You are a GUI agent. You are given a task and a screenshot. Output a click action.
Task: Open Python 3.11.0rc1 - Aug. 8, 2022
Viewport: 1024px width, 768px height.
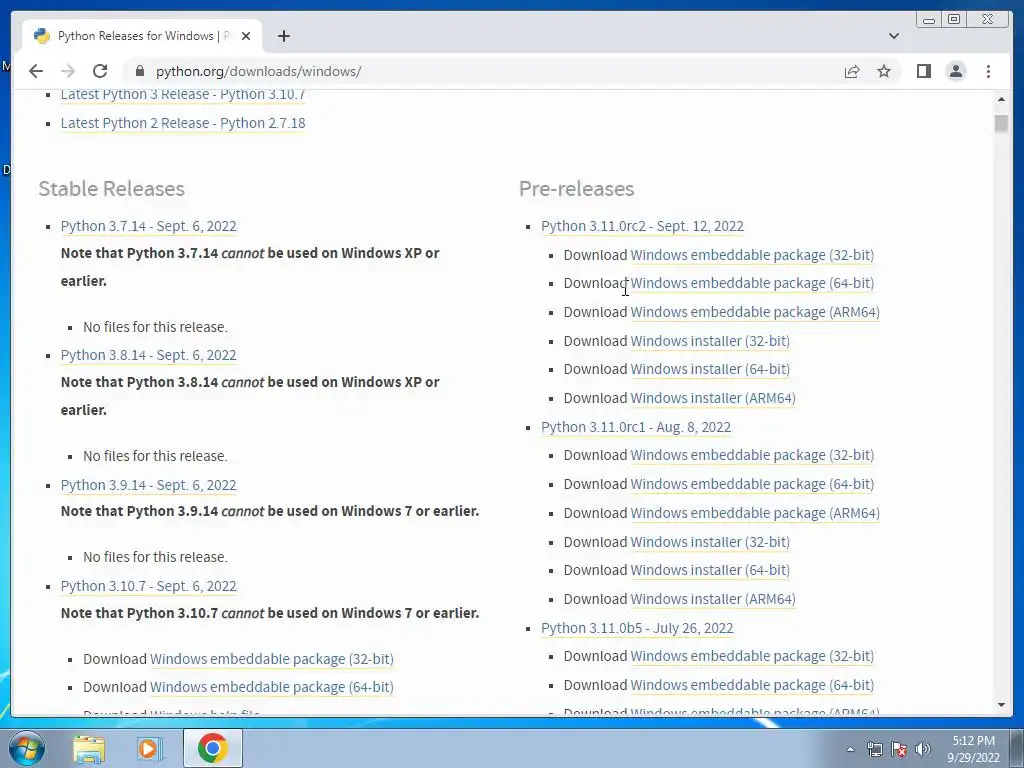click(635, 427)
